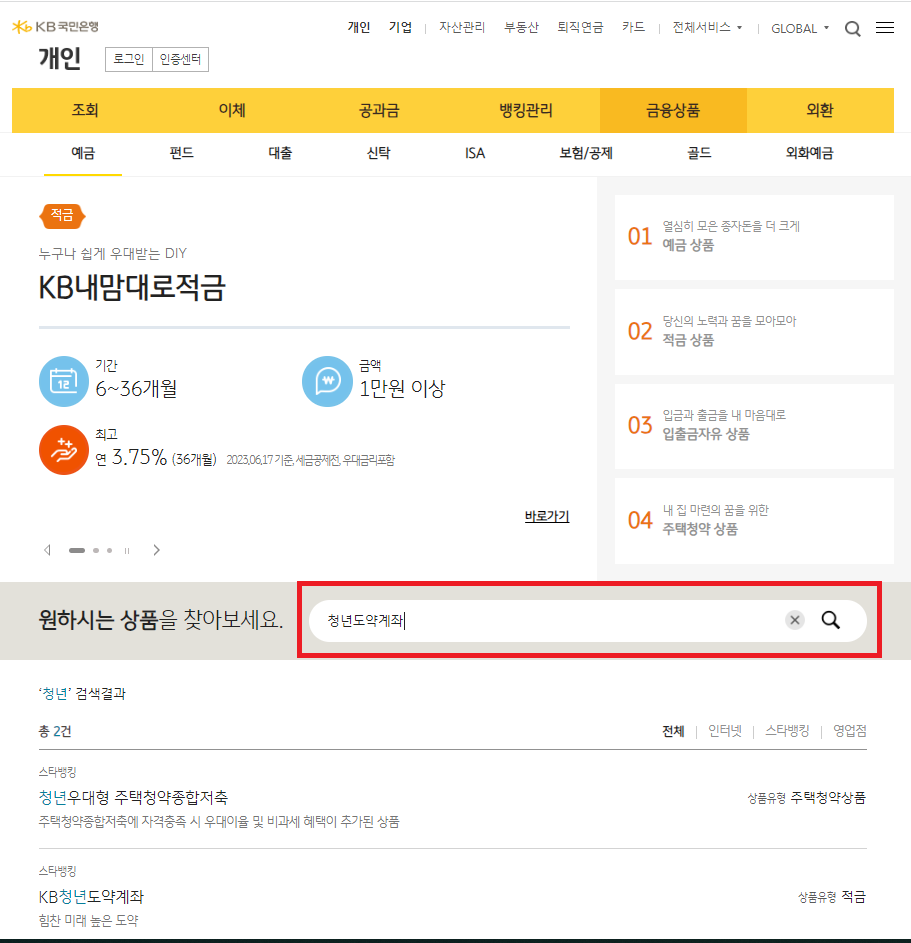Advance the carousel with the next arrow
The image size is (911, 943).
[157, 550]
